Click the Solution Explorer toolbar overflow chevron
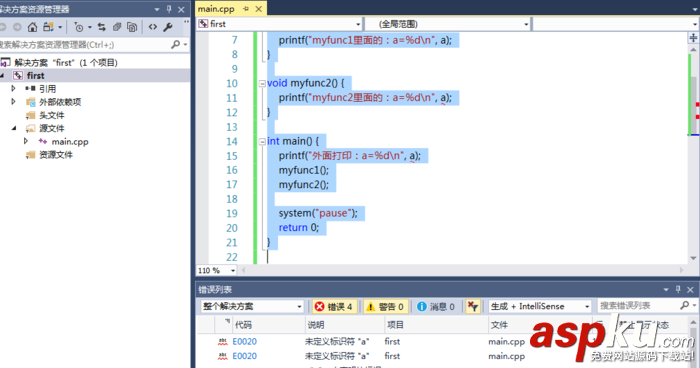 187,22
